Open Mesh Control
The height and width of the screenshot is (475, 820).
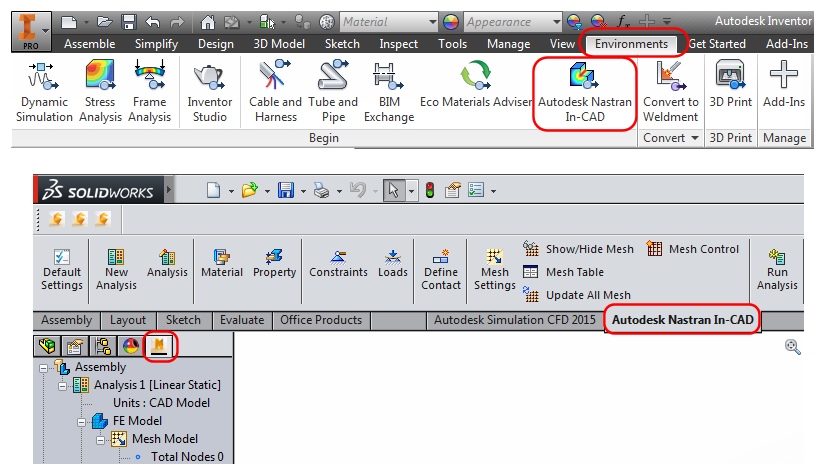[692, 249]
